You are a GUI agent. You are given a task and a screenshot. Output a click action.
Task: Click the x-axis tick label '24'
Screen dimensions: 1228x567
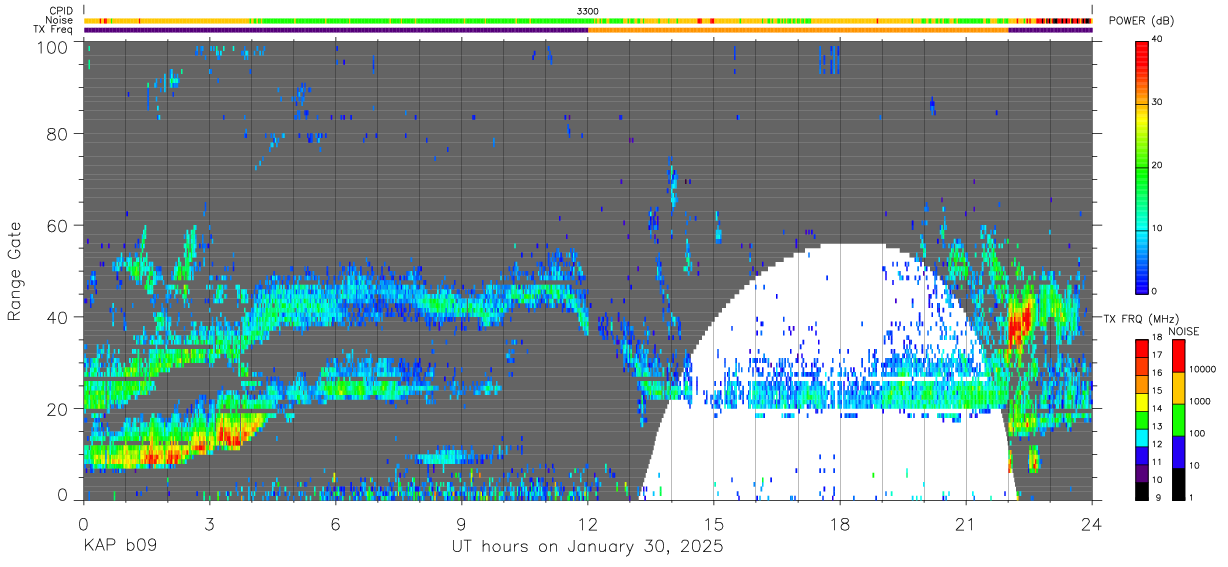1091,523
